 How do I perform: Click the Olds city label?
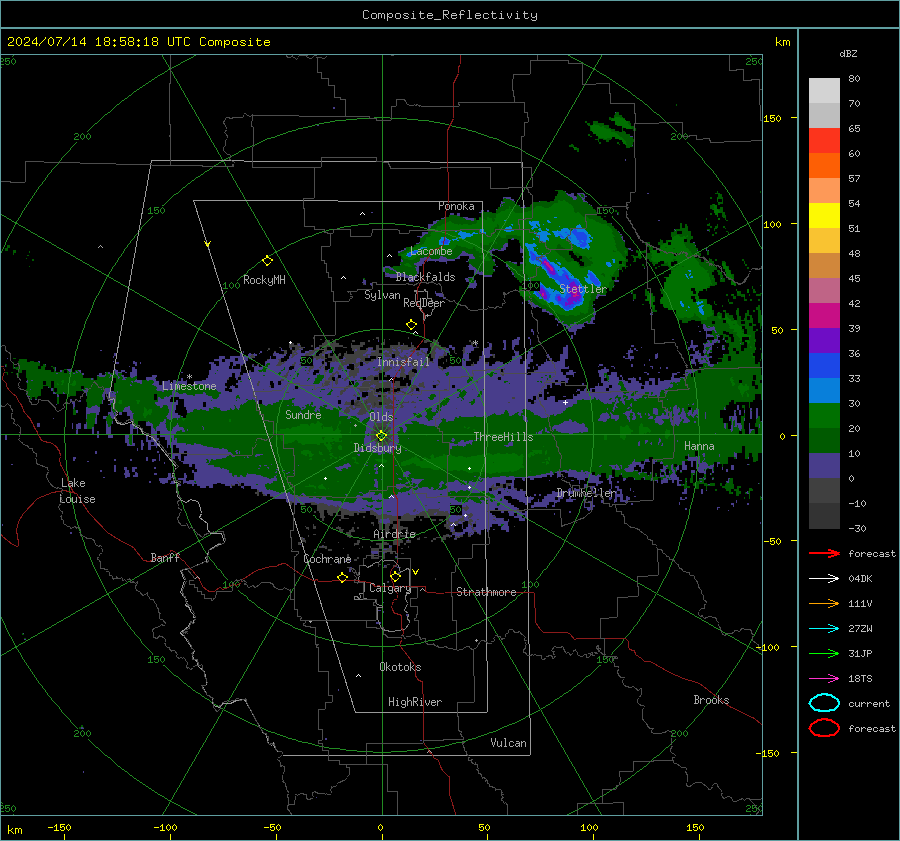pos(381,417)
